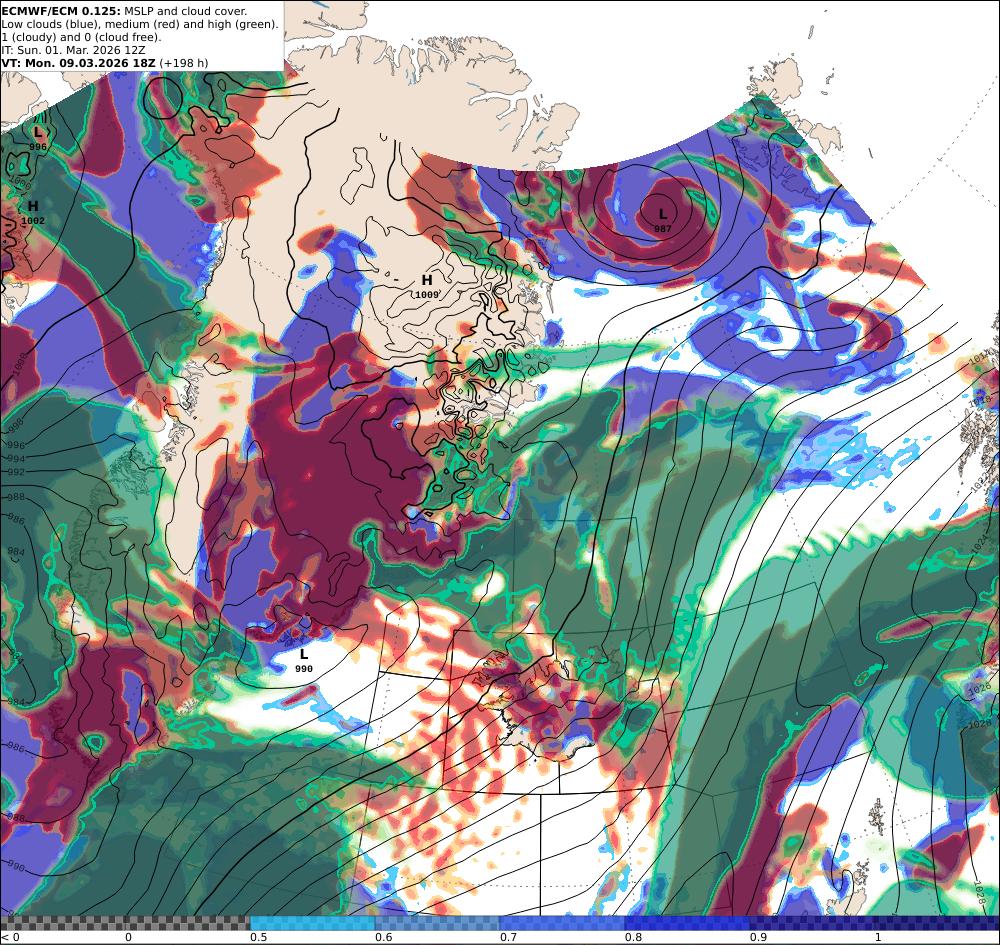
Task: Click the low pressure marker "L 987"
Action: coord(663,220)
